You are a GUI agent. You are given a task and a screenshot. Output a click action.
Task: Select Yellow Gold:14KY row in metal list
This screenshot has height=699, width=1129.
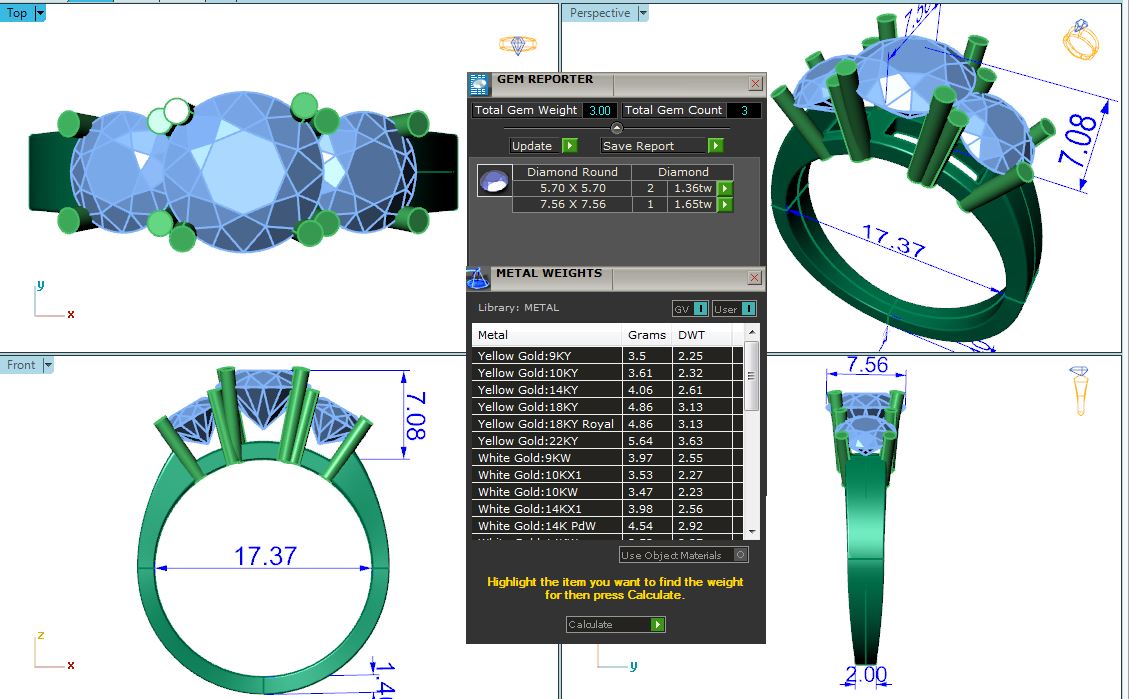548,390
